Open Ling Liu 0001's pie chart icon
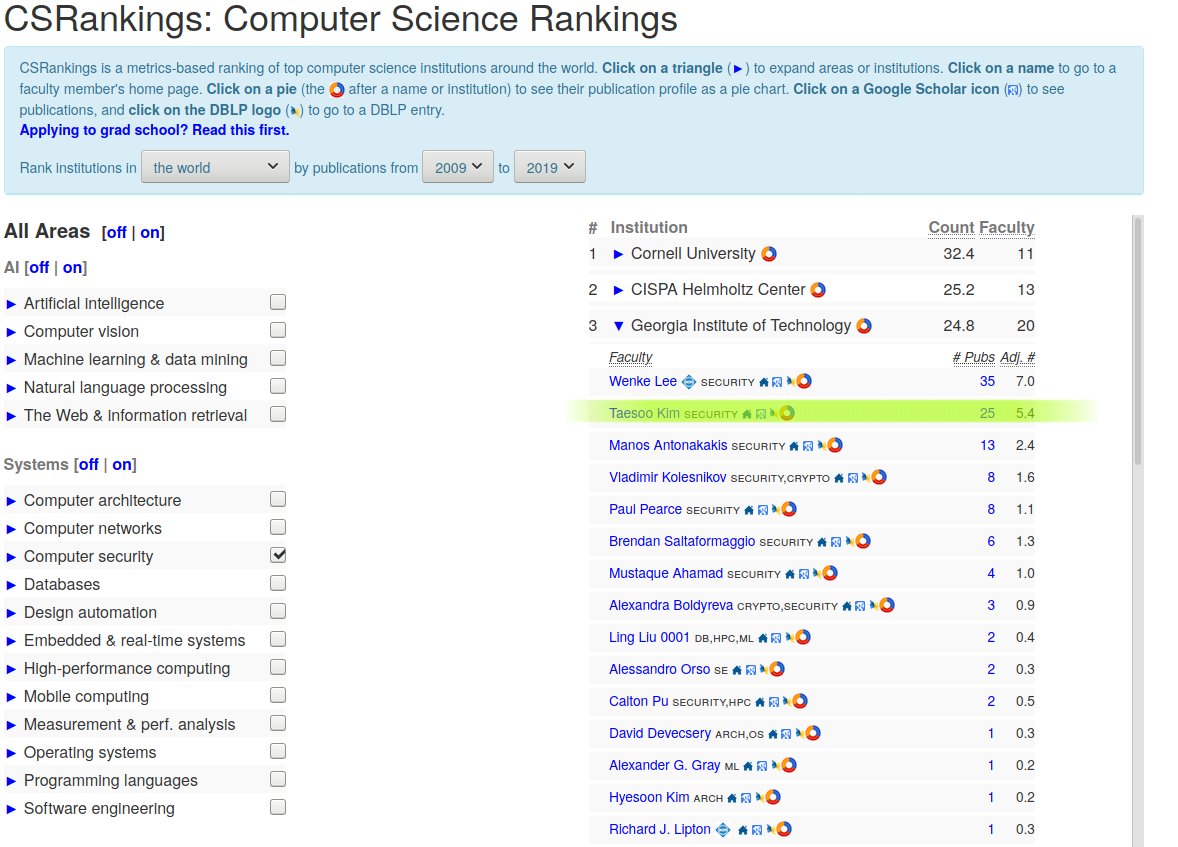The height and width of the screenshot is (847, 1178). coord(802,637)
